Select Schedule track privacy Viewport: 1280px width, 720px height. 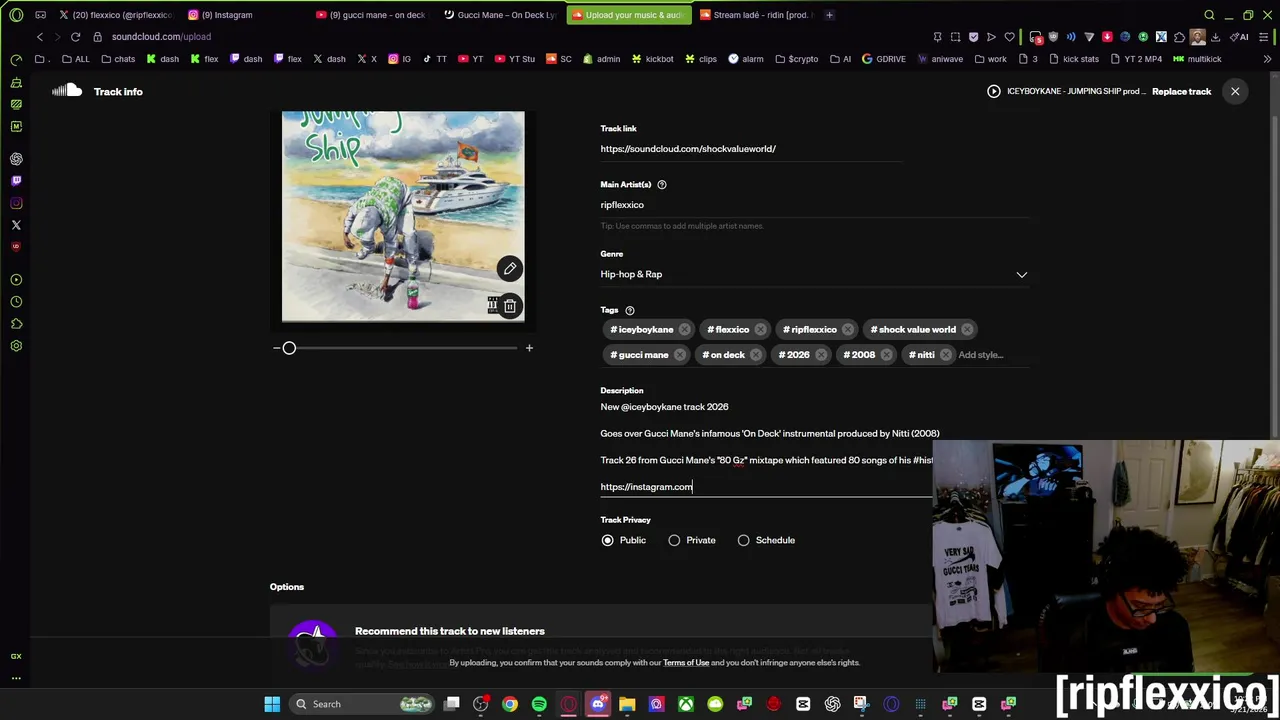pos(743,540)
